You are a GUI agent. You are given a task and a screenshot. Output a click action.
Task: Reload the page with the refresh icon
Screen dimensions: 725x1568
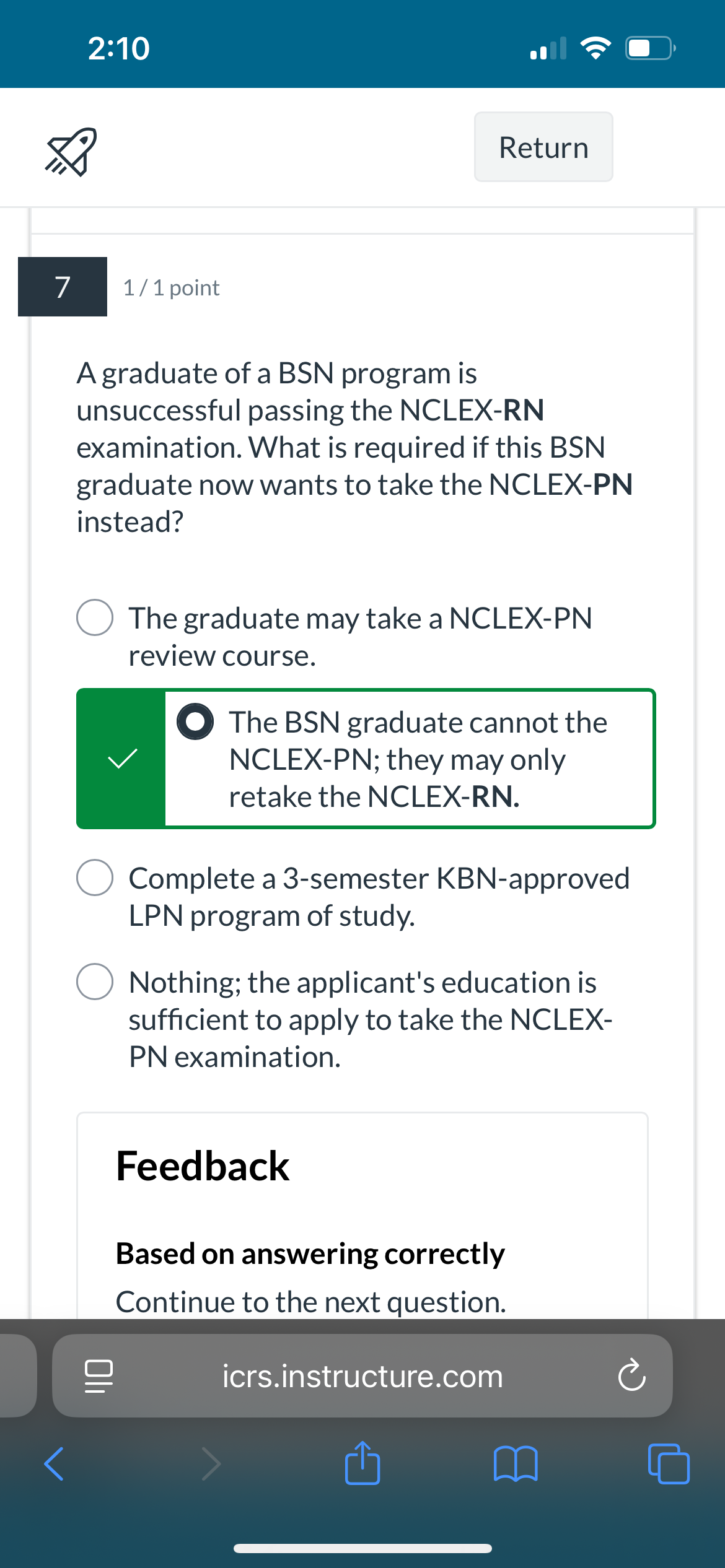coord(631,1376)
